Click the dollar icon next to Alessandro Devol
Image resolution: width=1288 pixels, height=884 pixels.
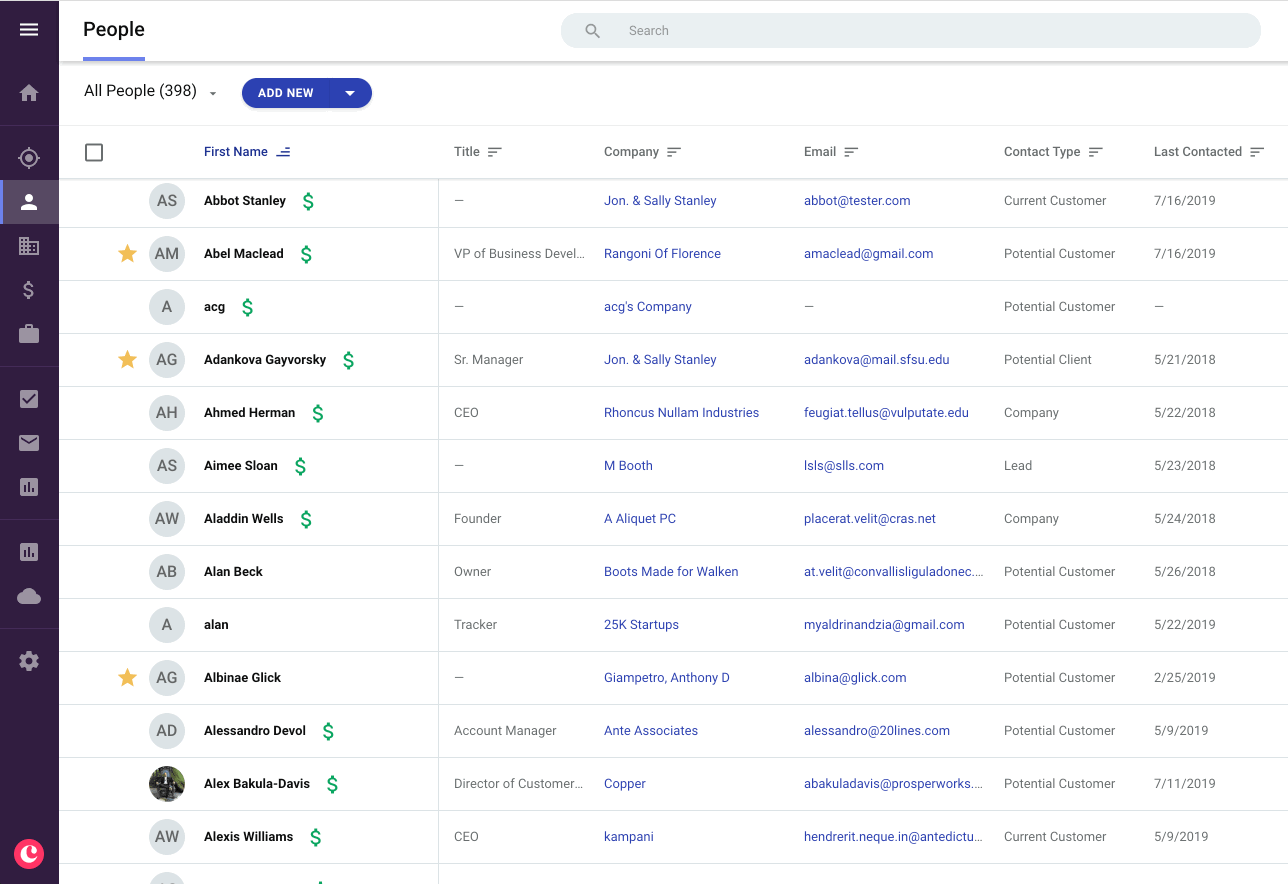coord(328,731)
